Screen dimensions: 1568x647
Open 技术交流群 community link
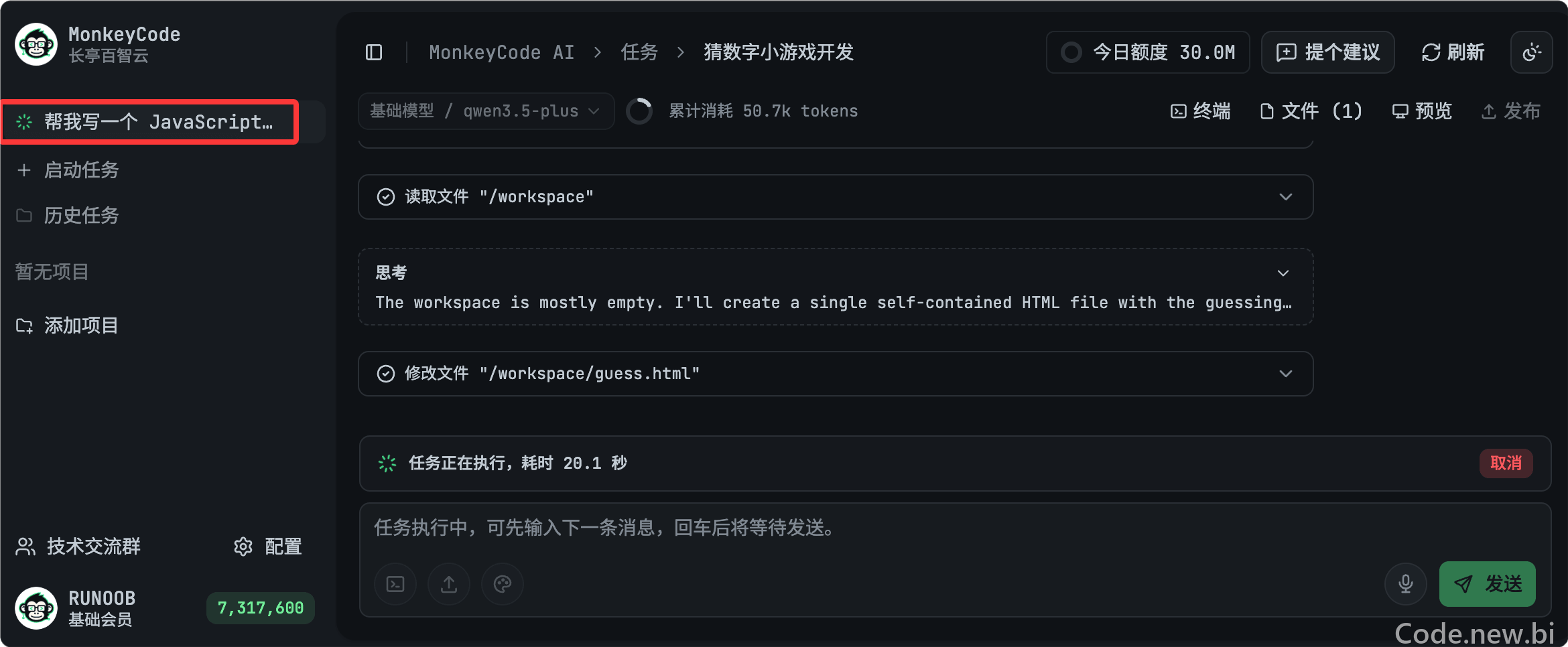pyautogui.click(x=78, y=547)
